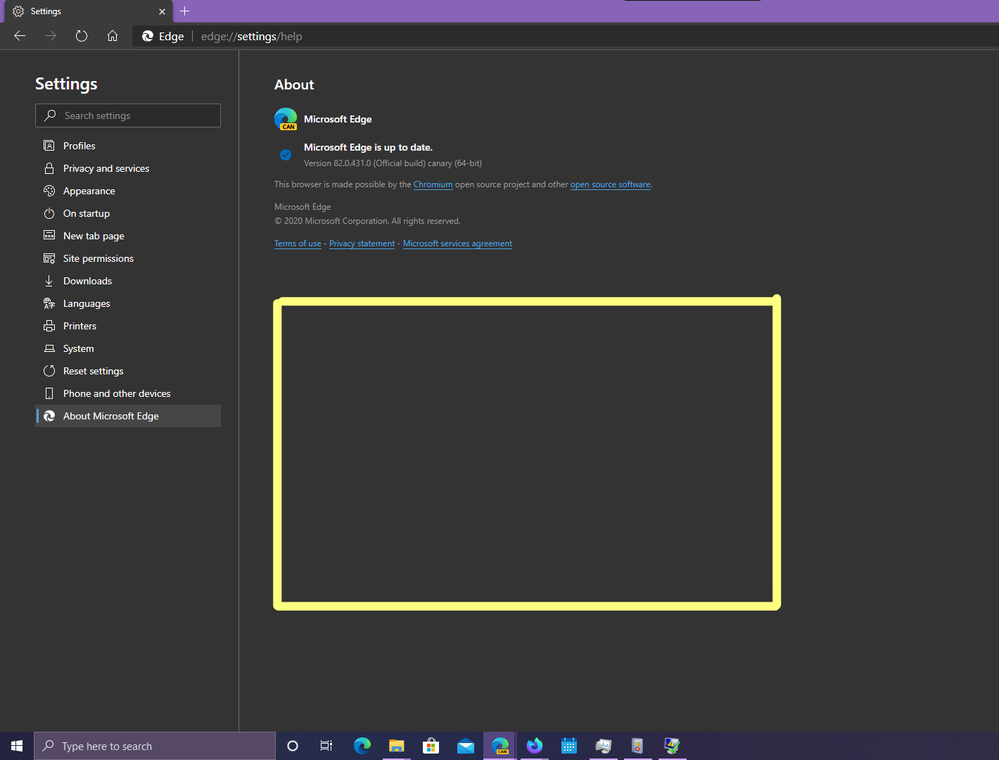Open the Microsoft services agreement link
The image size is (999, 760).
pyautogui.click(x=457, y=243)
